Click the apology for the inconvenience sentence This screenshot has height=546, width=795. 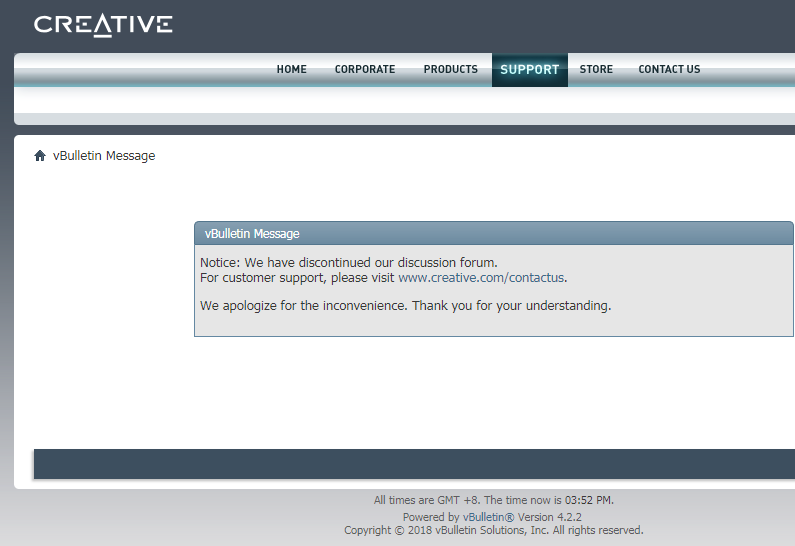[x=405, y=306]
